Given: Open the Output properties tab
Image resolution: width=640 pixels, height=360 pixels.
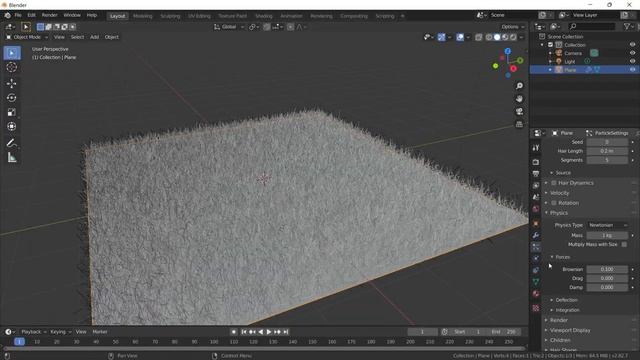Looking at the screenshot, I should click(x=536, y=174).
